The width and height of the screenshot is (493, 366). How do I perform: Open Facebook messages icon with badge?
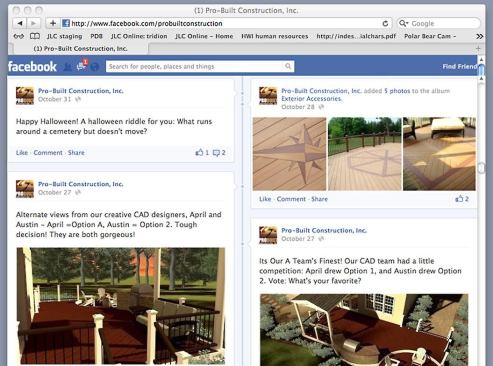click(81, 66)
